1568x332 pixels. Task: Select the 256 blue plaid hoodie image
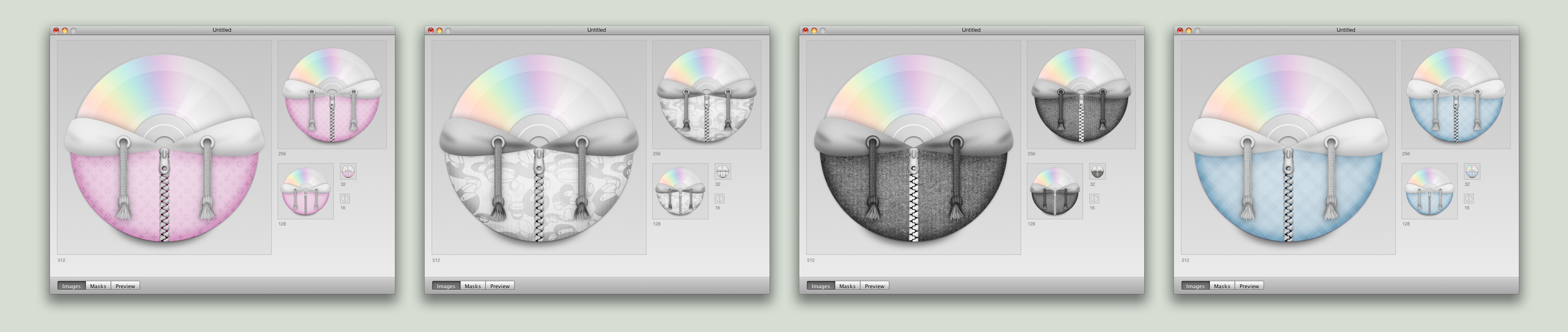pyautogui.click(x=1456, y=94)
